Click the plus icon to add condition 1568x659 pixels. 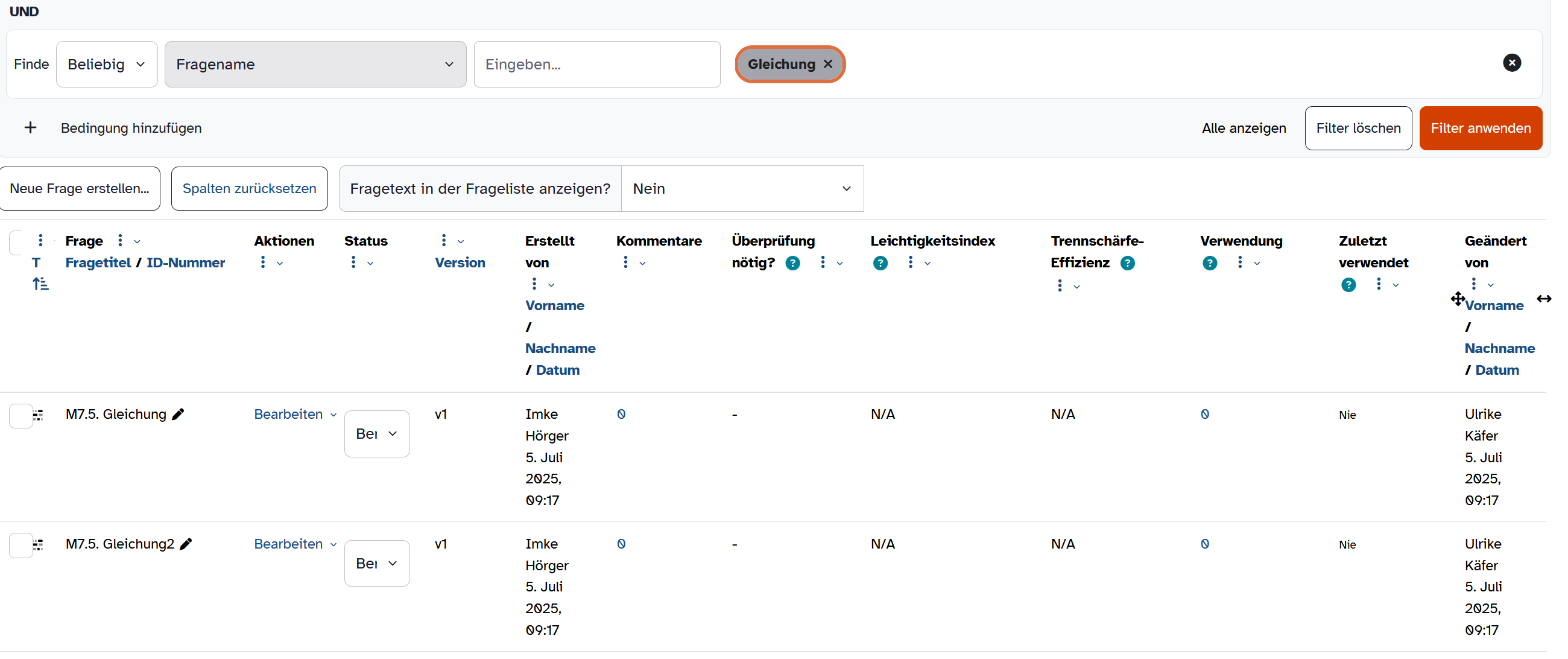(30, 127)
